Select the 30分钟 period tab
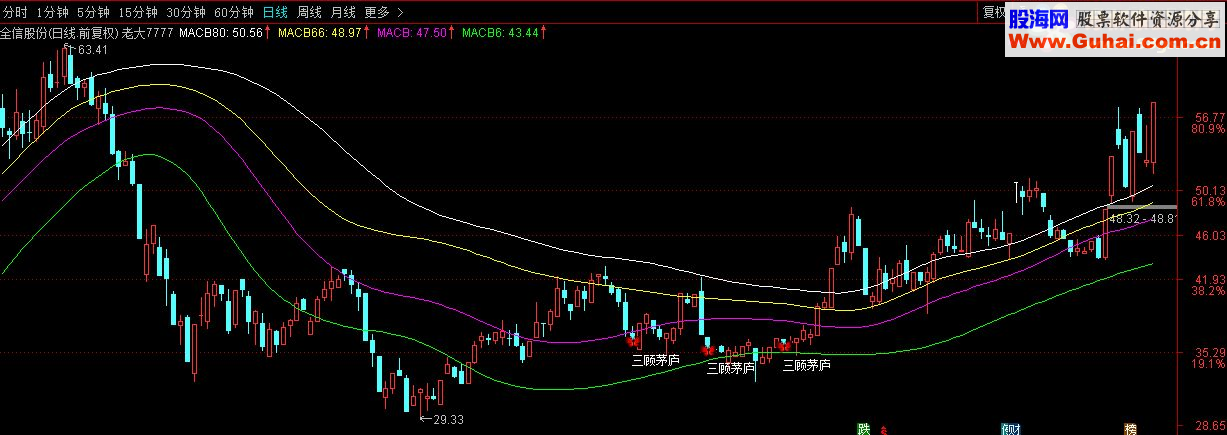The height and width of the screenshot is (435, 1227). tap(186, 13)
